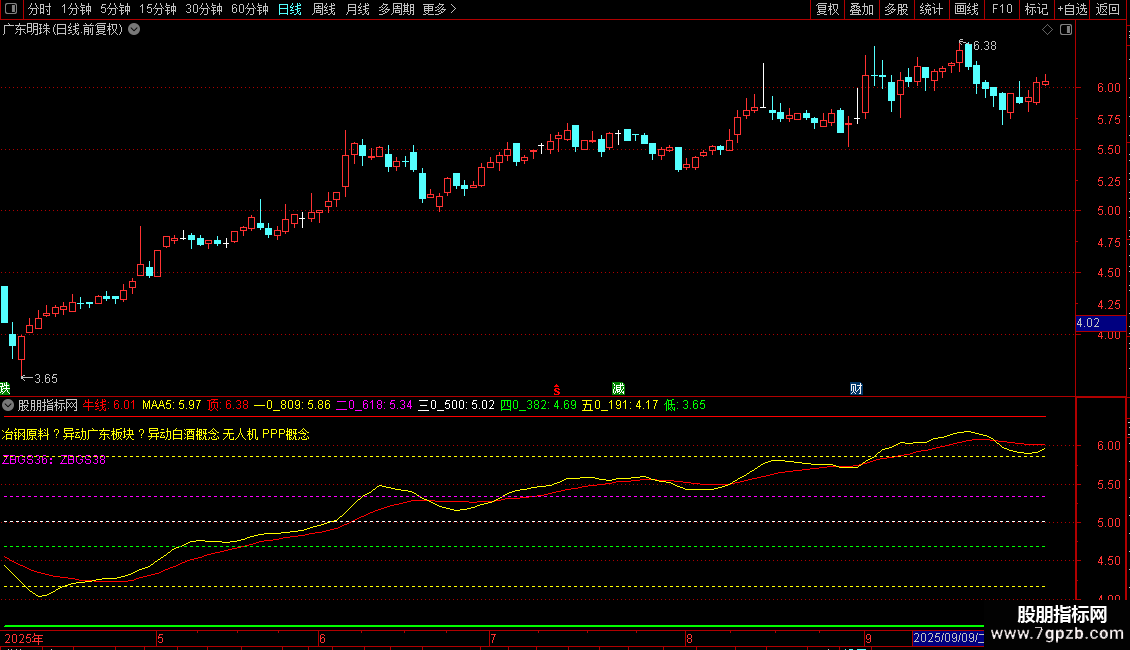This screenshot has width=1130, height=650.
Task: Open F10 company information
Action: pyautogui.click(x=1002, y=9)
